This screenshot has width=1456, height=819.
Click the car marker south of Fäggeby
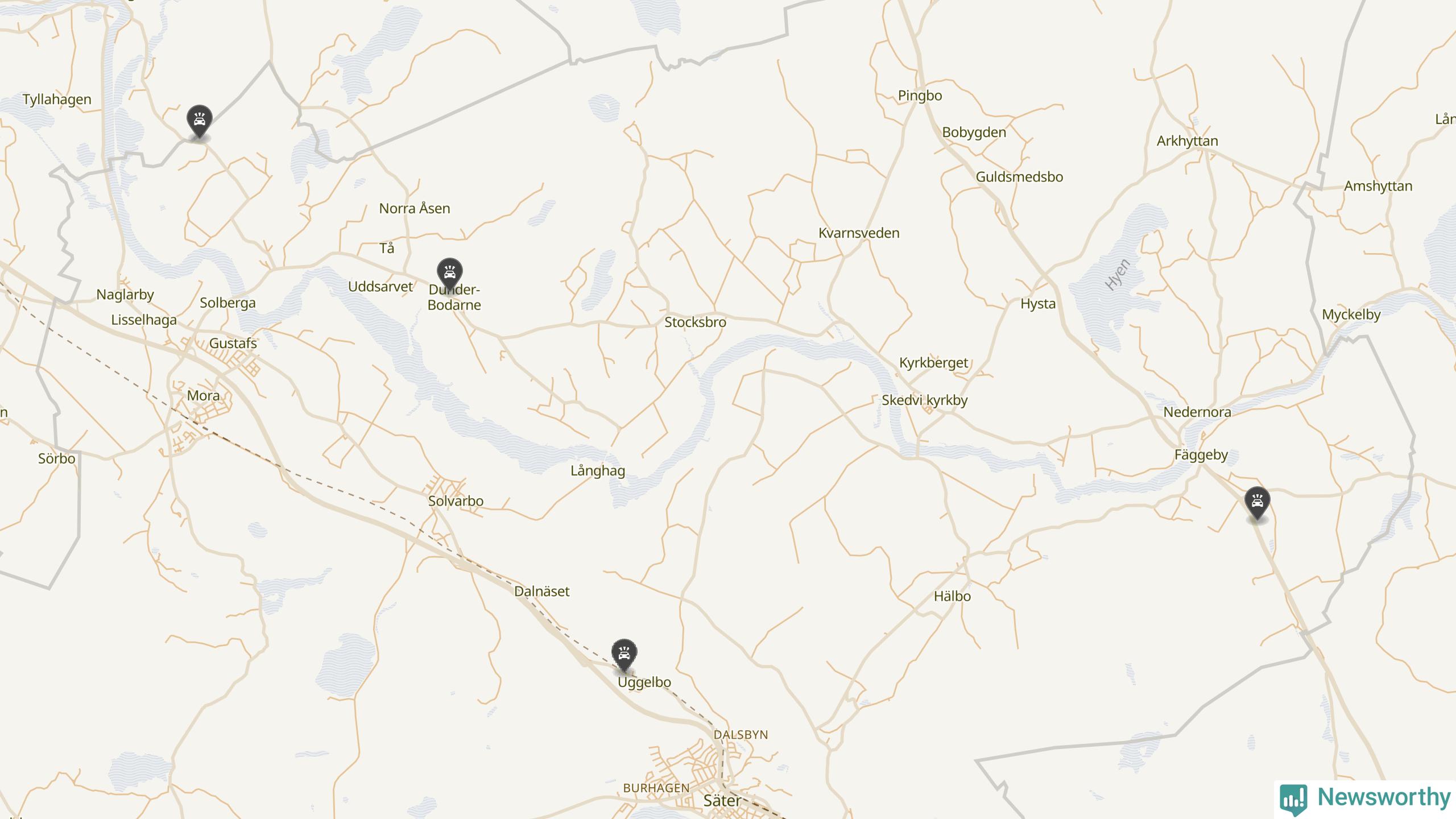pos(1257,503)
